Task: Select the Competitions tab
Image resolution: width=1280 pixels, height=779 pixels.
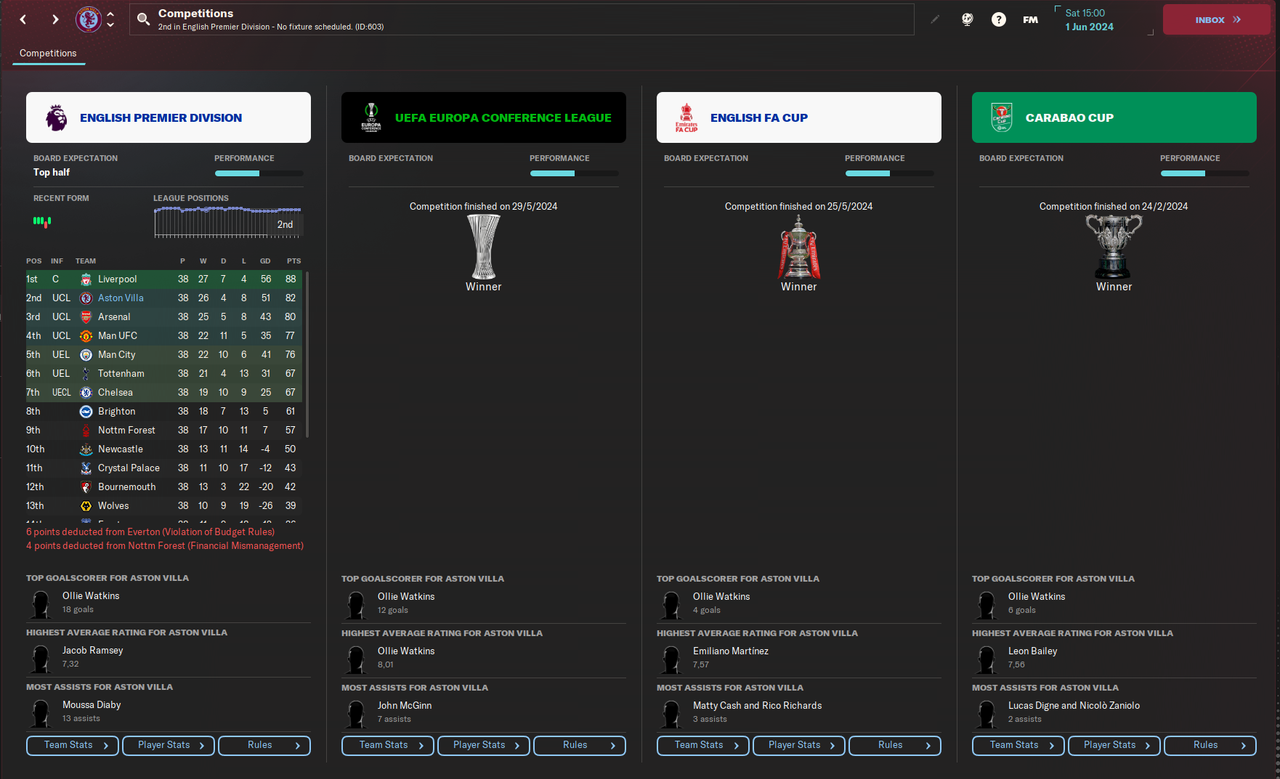Action: pyautogui.click(x=48, y=53)
